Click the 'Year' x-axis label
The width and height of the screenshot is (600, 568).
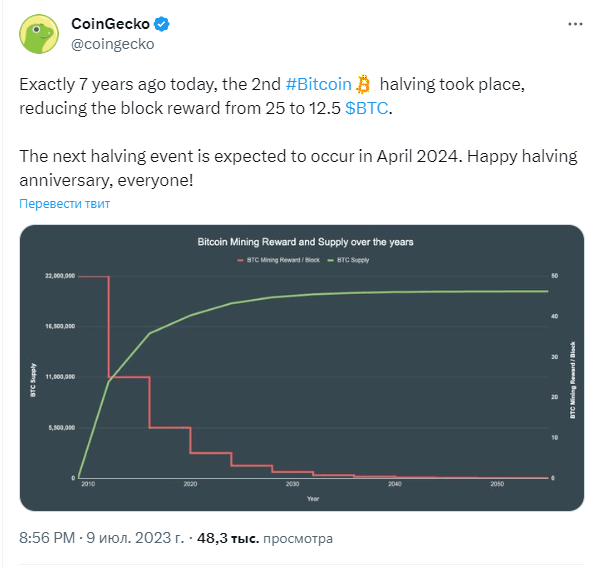tap(314, 498)
